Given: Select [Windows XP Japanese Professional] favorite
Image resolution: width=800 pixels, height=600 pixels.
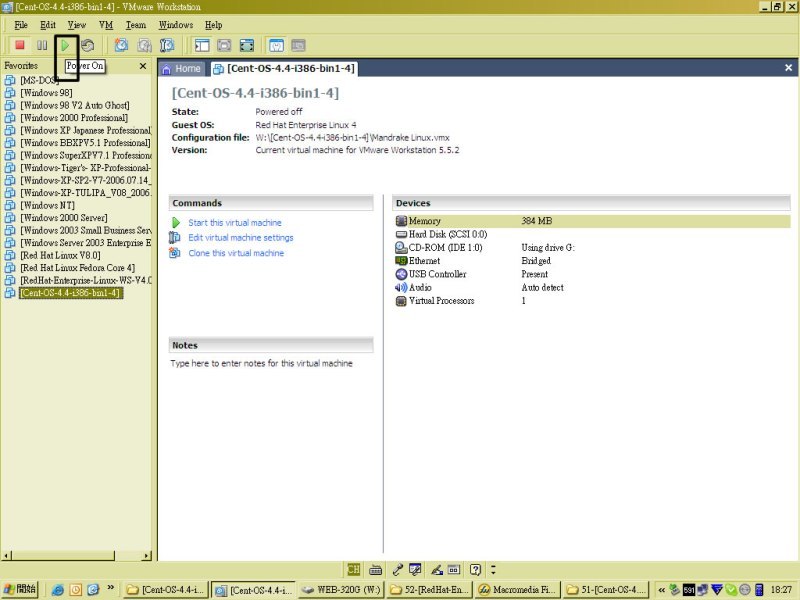Looking at the screenshot, I should [85, 131].
